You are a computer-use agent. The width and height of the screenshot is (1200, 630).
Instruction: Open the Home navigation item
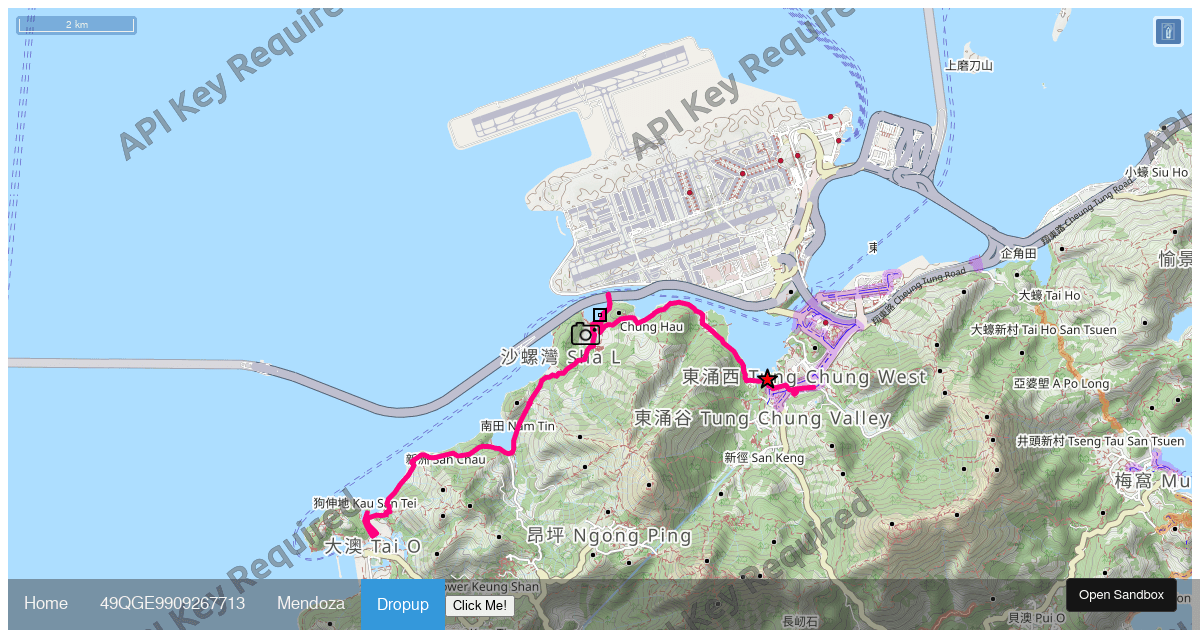click(x=46, y=604)
